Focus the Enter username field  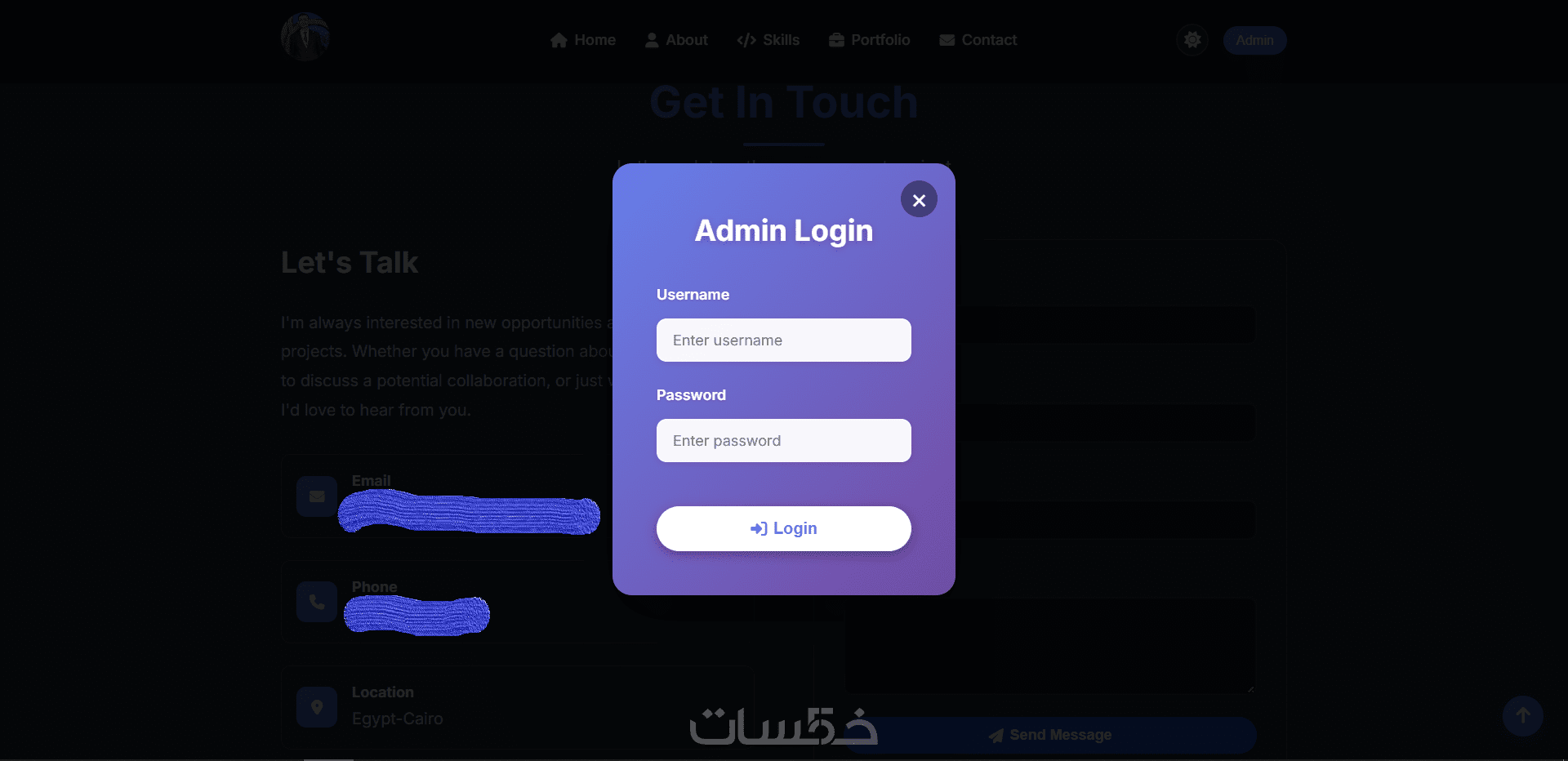(x=784, y=340)
